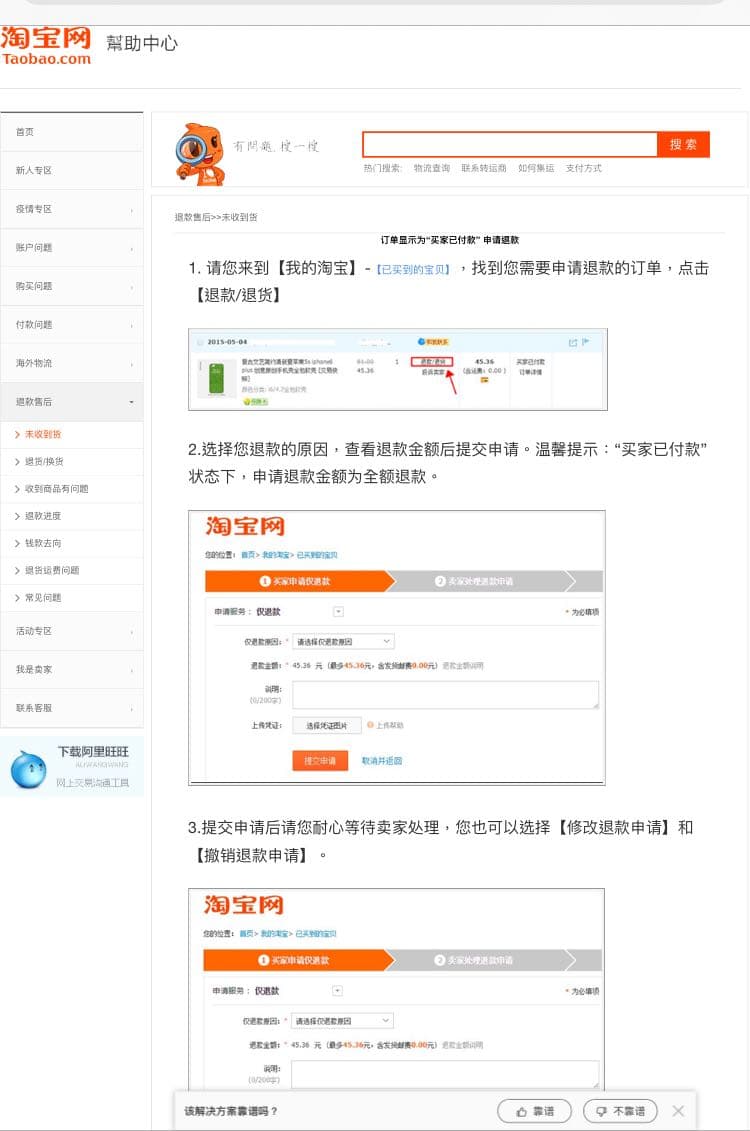Click the 幫助中心 header title

[142, 43]
